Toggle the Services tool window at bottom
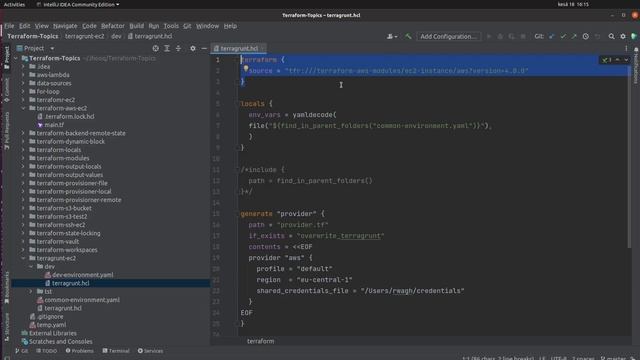 (150, 351)
